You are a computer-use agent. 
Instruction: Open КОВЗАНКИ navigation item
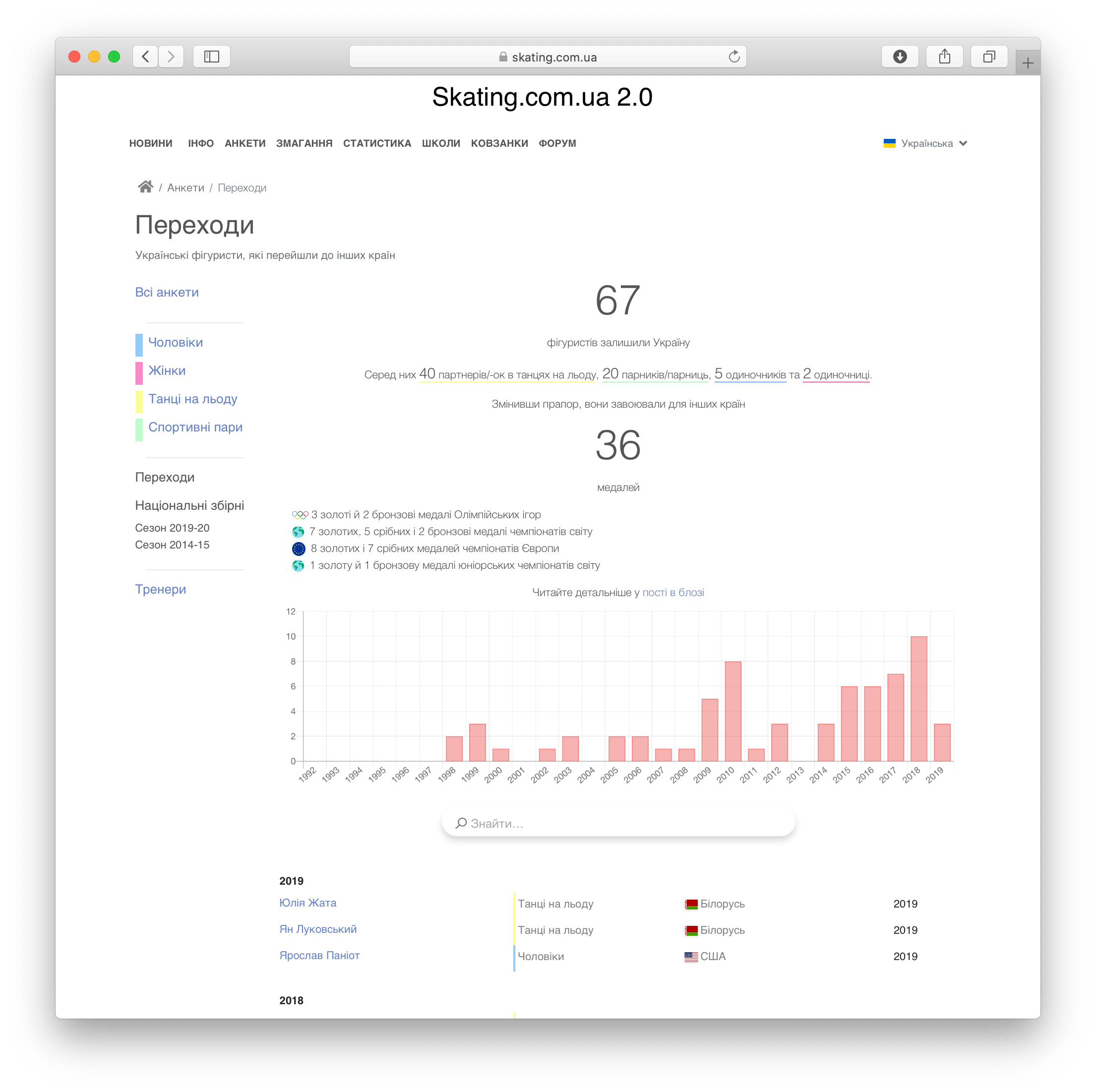499,143
